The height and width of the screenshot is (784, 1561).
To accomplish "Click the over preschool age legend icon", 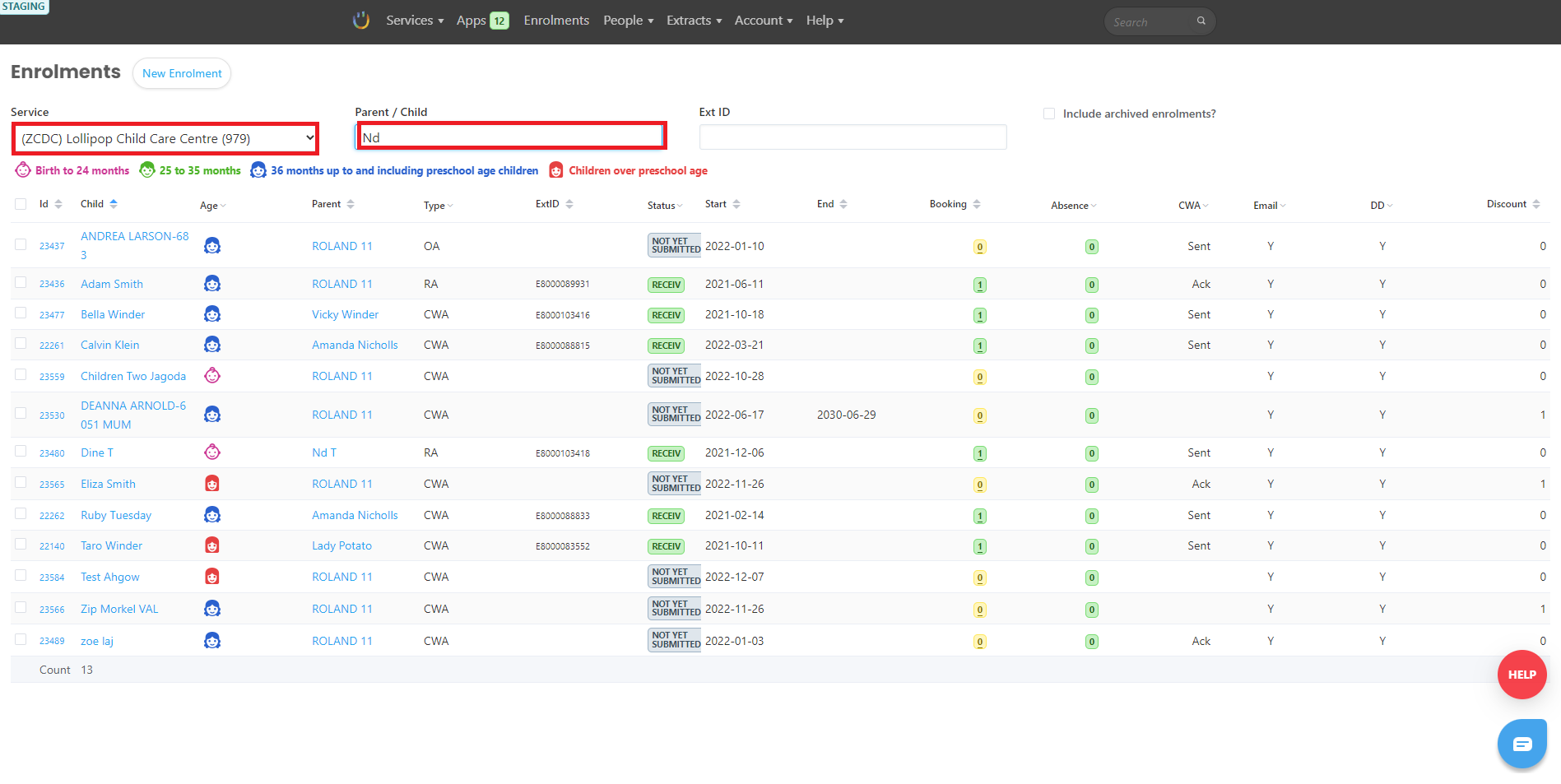I will tap(556, 170).
